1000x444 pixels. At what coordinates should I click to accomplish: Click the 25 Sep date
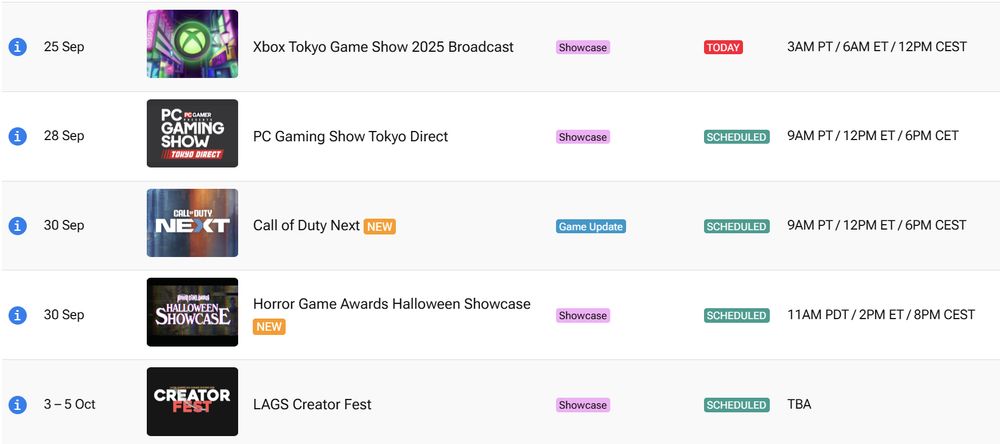(64, 47)
